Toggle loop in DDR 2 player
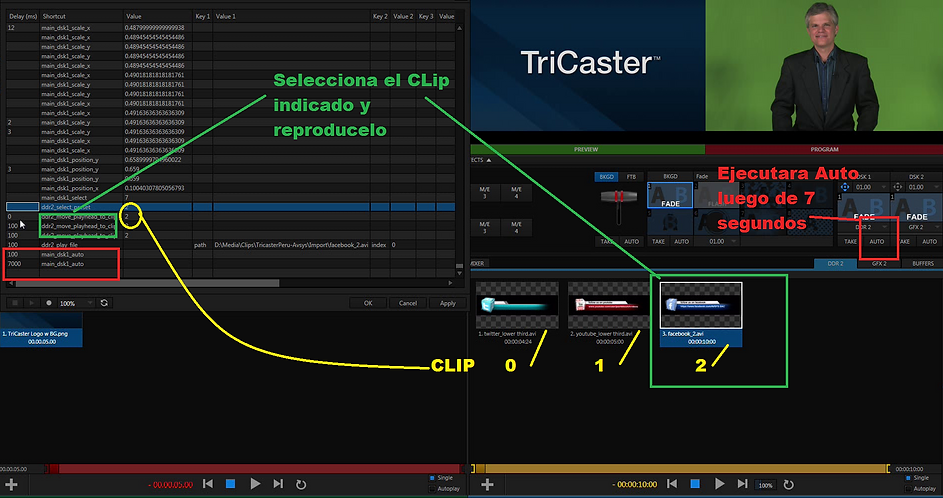 tap(788, 484)
